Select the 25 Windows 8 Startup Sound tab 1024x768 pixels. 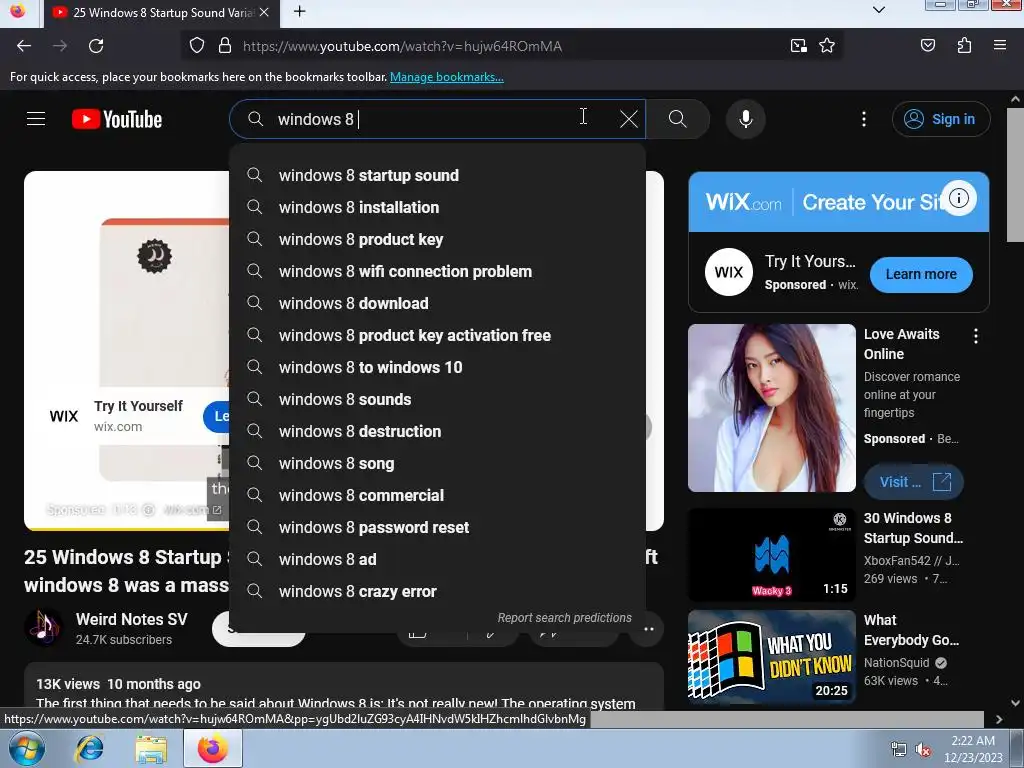[x=162, y=13]
